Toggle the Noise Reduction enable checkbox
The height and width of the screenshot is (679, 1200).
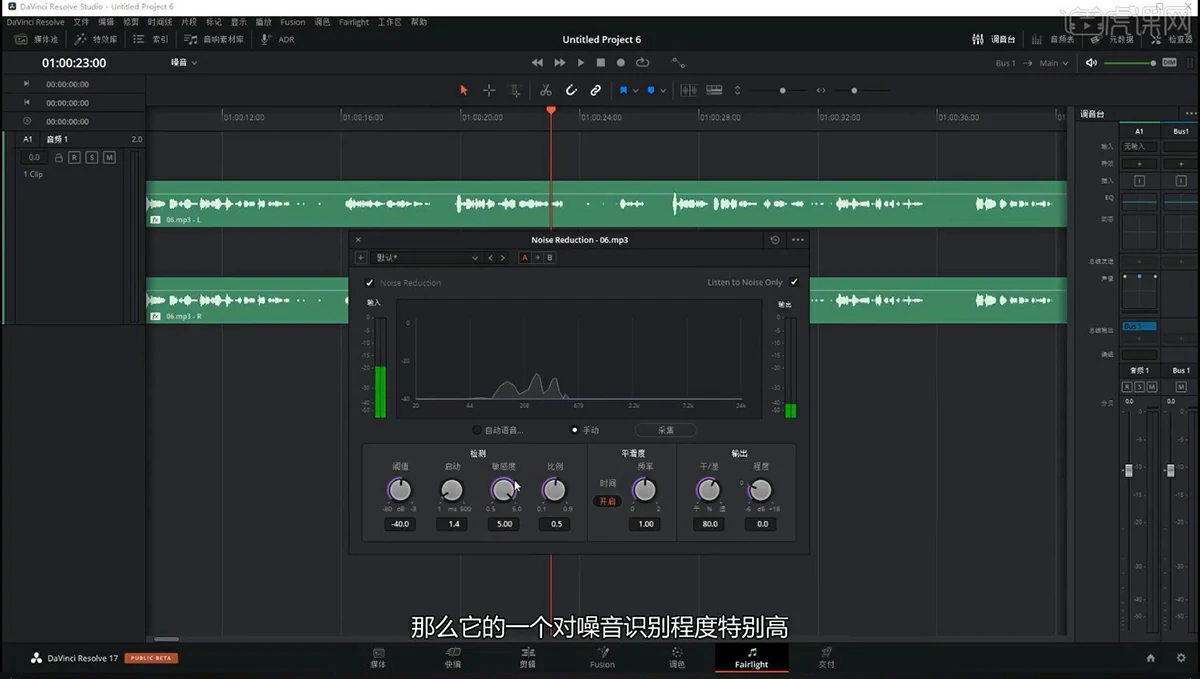pyautogui.click(x=370, y=283)
